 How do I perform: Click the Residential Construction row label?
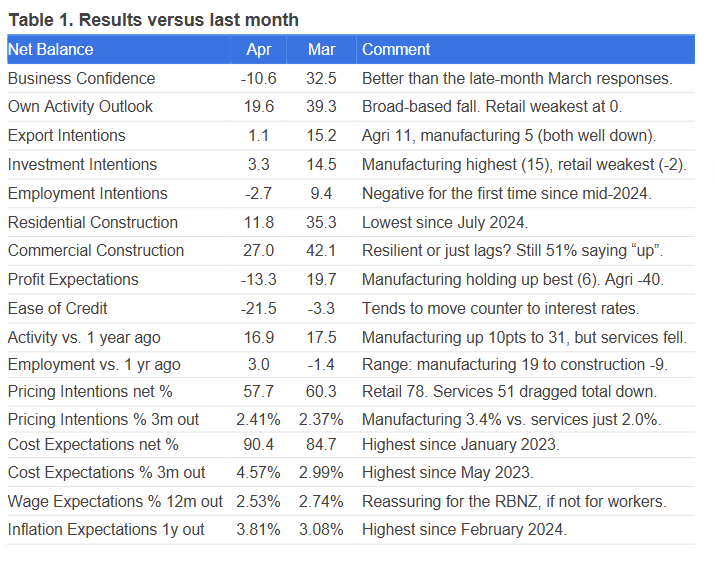click(x=93, y=222)
